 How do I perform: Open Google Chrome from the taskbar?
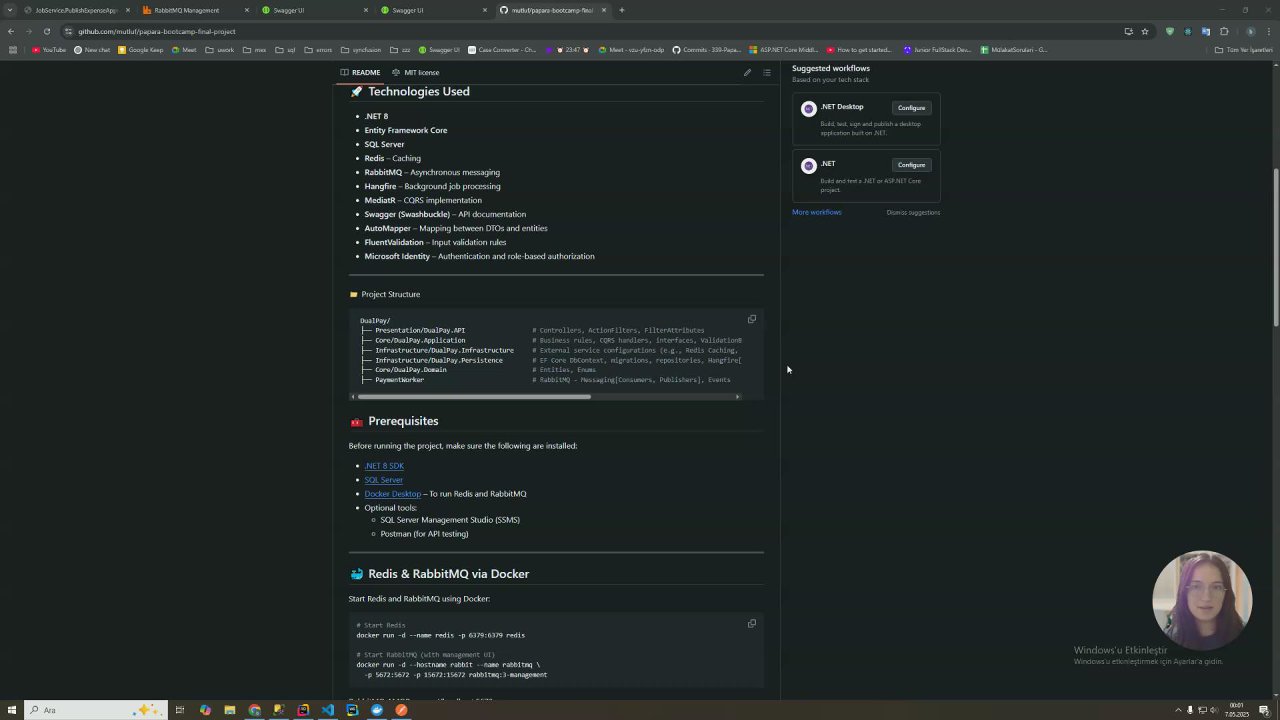(254, 710)
